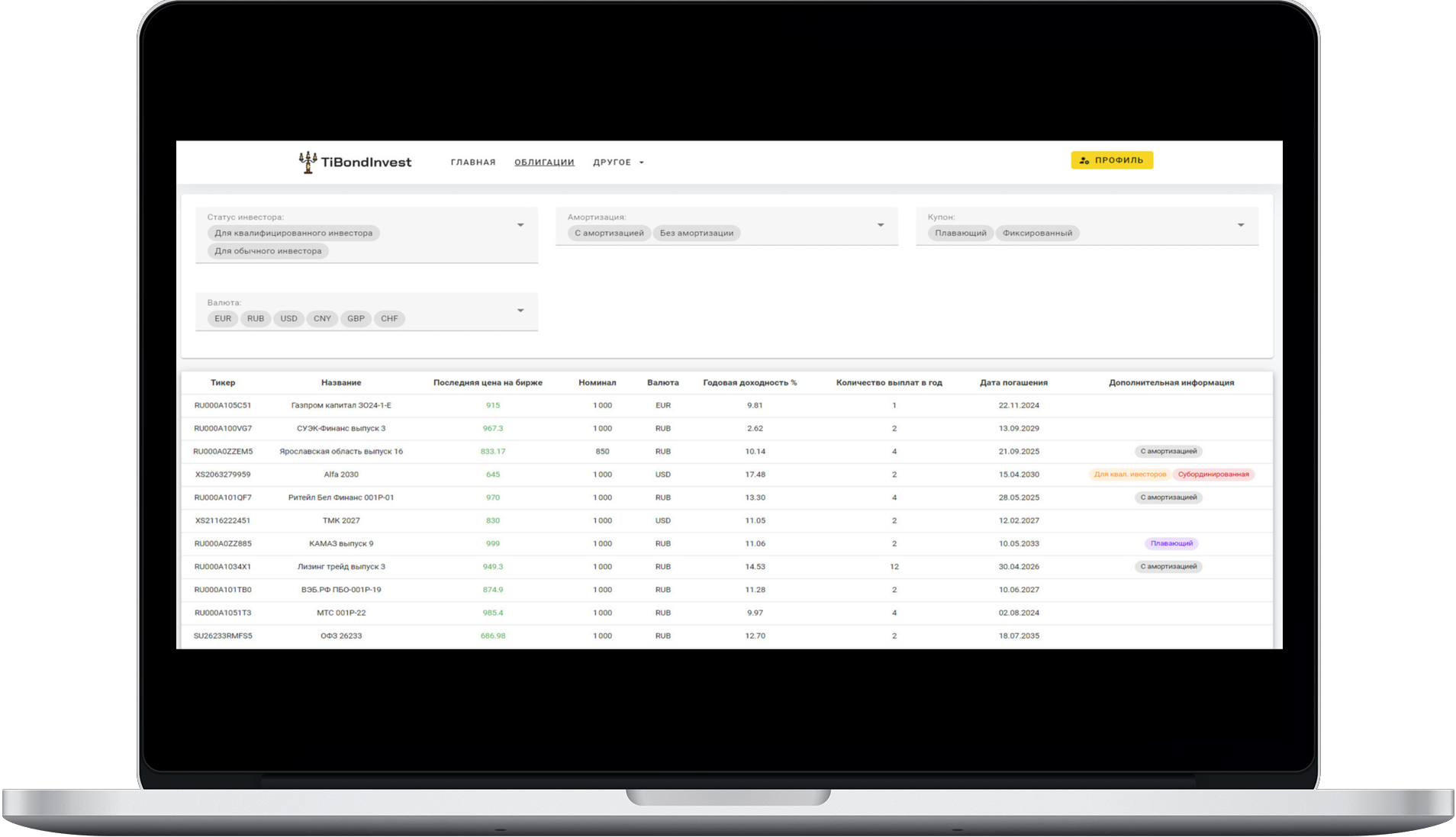Screen dimensions: 1456x837
Task: Click the ТМК 2027 bond name
Action: [341, 521]
